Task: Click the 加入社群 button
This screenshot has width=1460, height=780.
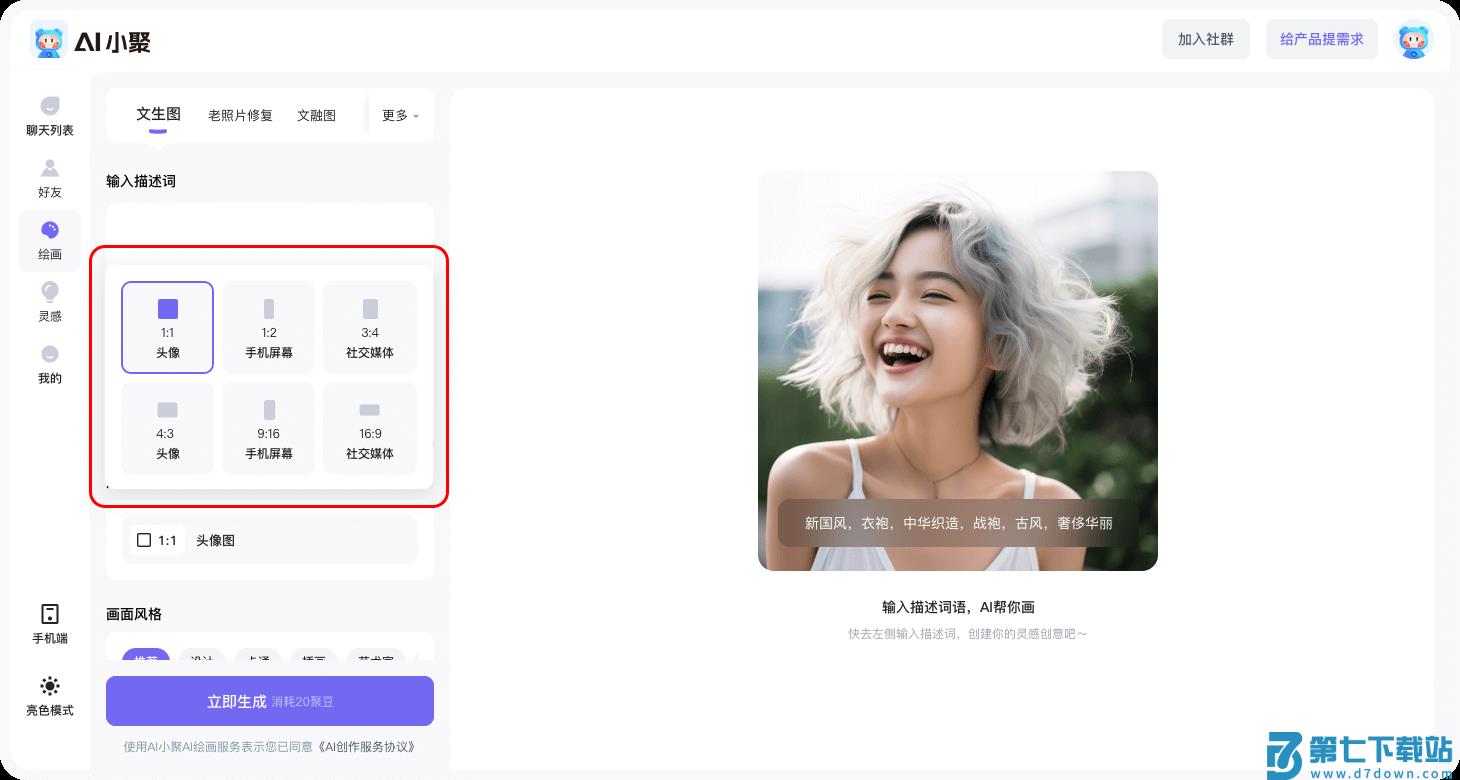Action: coord(1206,40)
